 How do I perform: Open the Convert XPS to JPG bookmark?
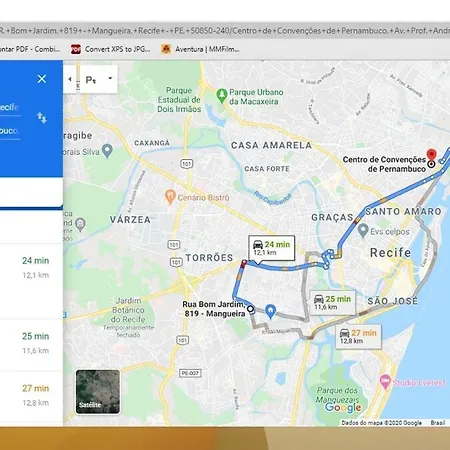[111, 49]
